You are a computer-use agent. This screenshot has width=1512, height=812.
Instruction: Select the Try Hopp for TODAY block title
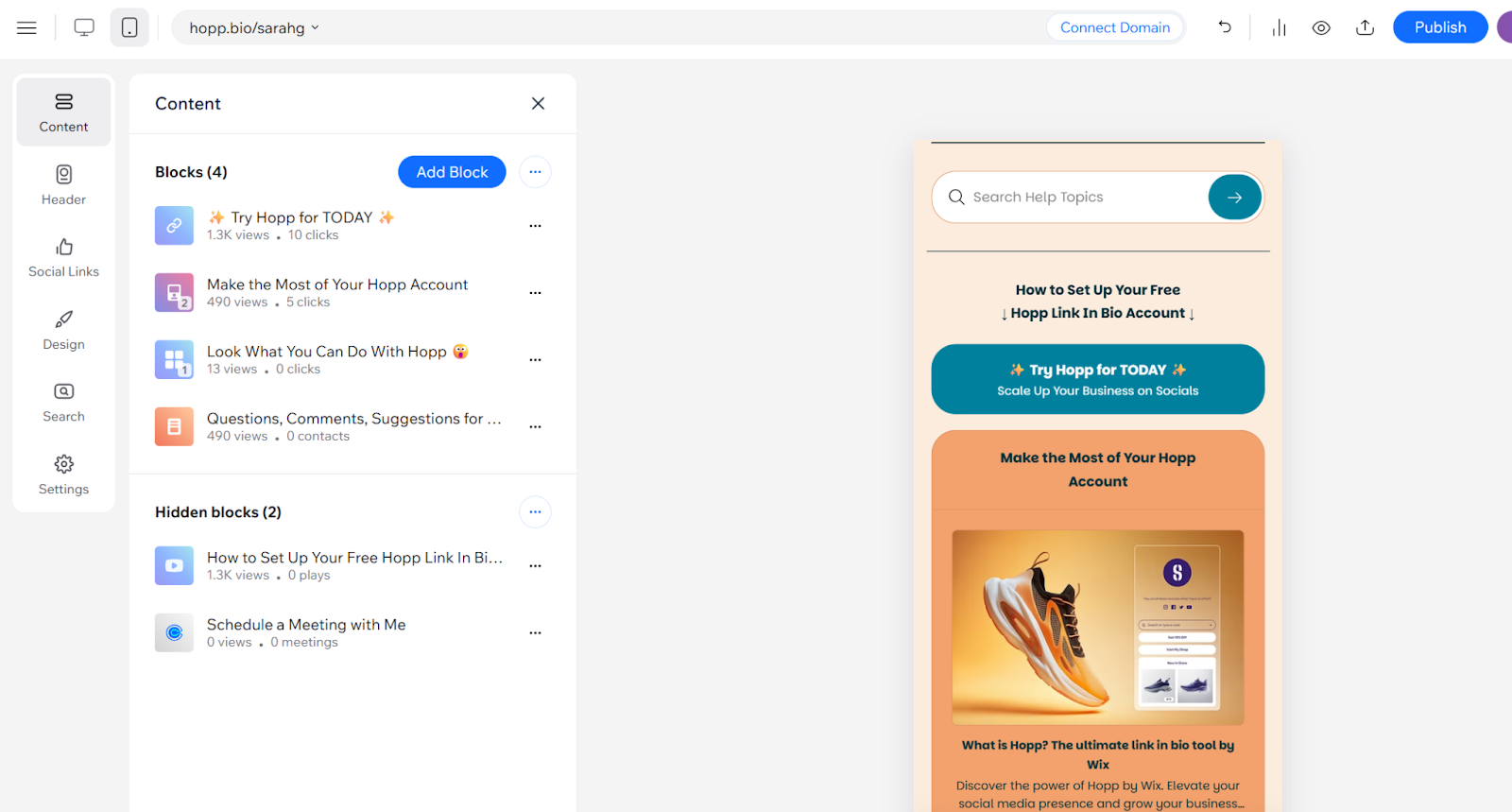click(301, 217)
